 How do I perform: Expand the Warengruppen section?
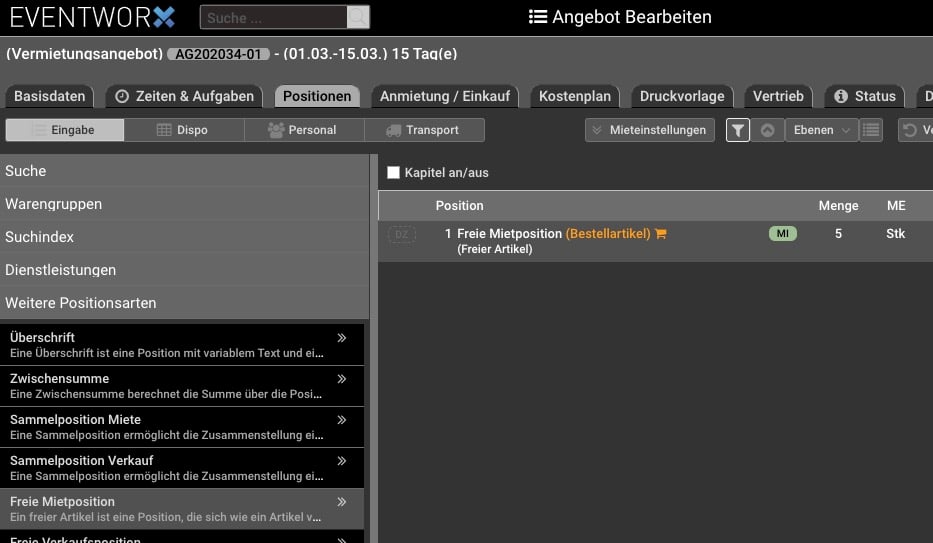tap(183, 204)
